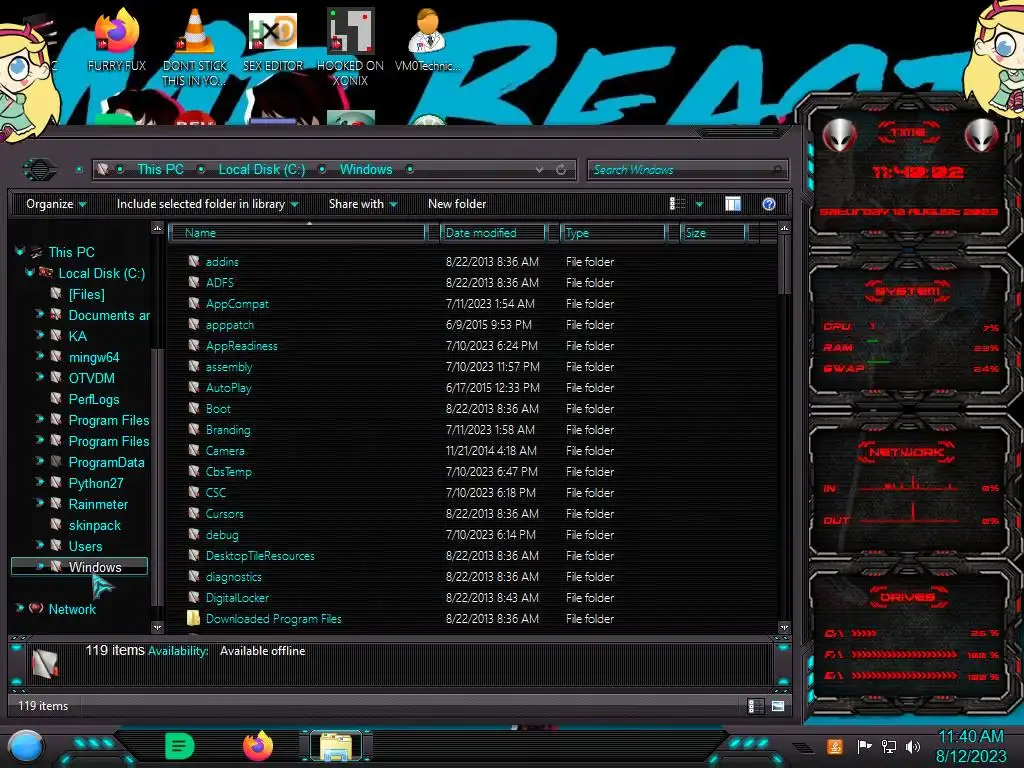Select the DesktopTileResources folder
This screenshot has height=768, width=1024.
[260, 556]
